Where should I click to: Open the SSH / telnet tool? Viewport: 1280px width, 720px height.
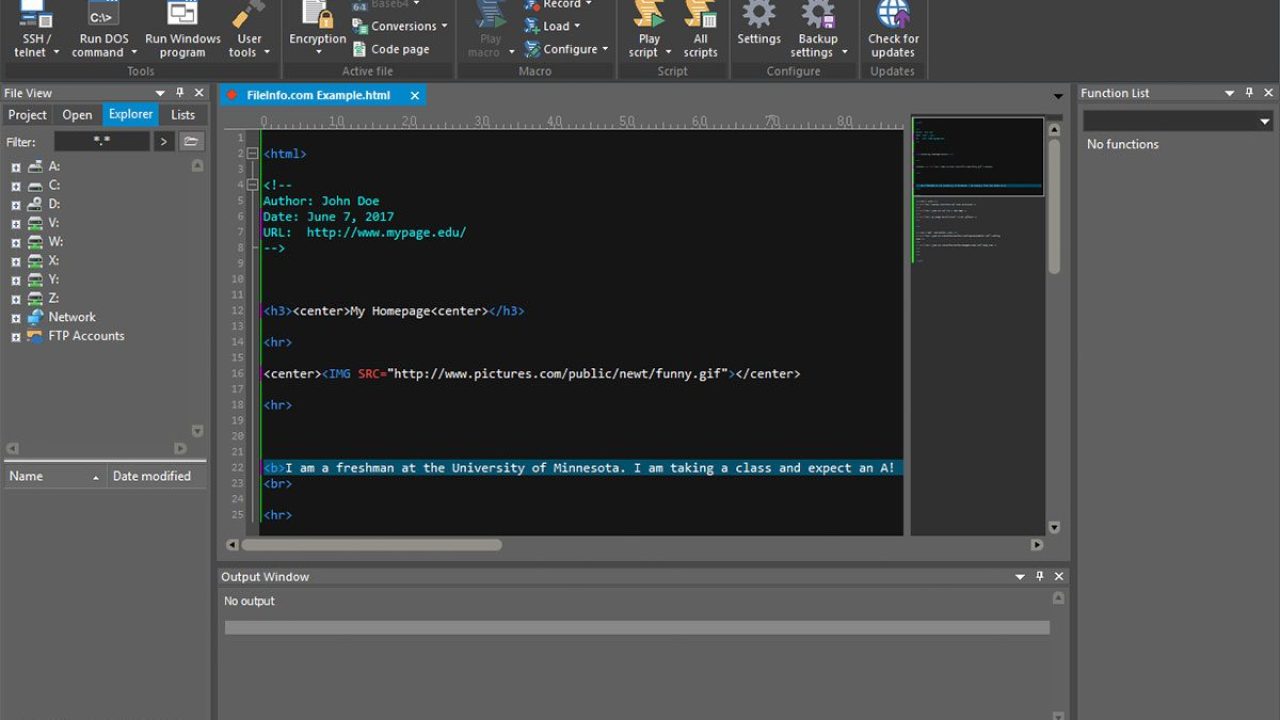click(x=37, y=30)
